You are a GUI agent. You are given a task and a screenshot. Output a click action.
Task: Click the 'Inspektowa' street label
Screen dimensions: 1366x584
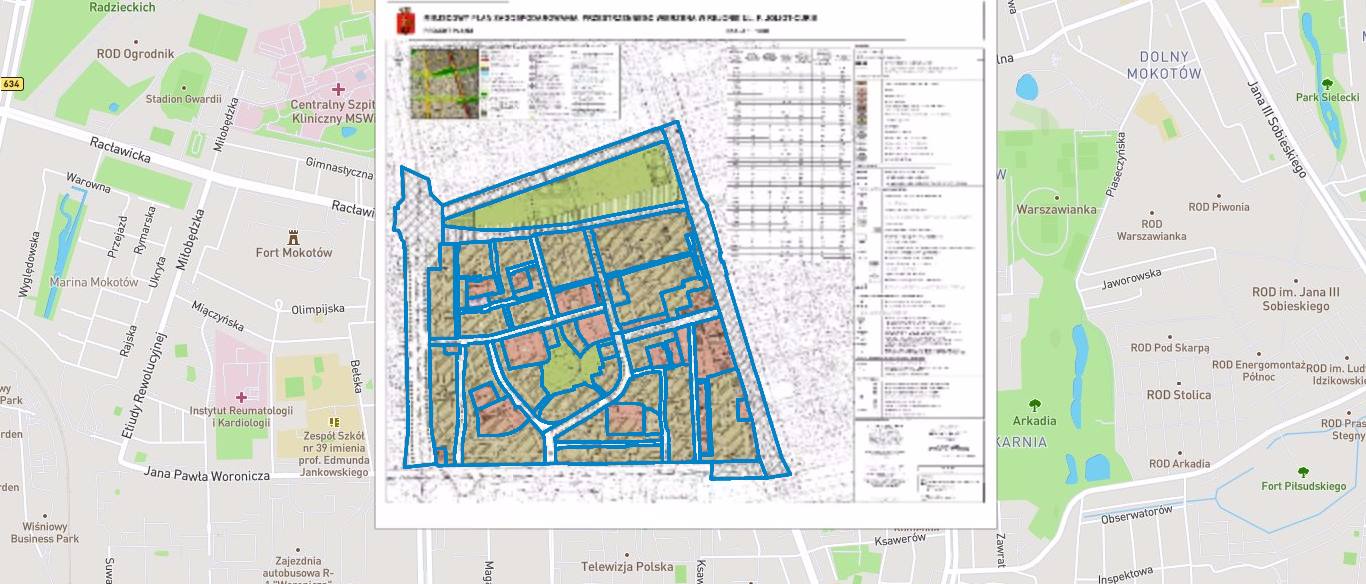[x=1126, y=576]
